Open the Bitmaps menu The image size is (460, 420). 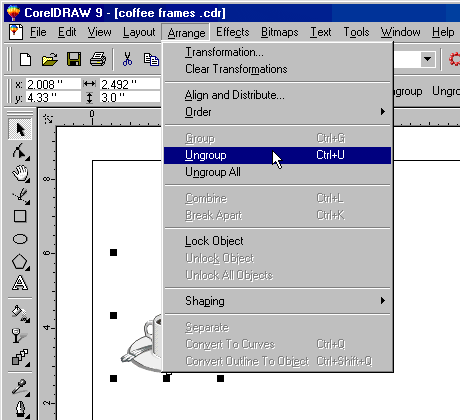(279, 32)
